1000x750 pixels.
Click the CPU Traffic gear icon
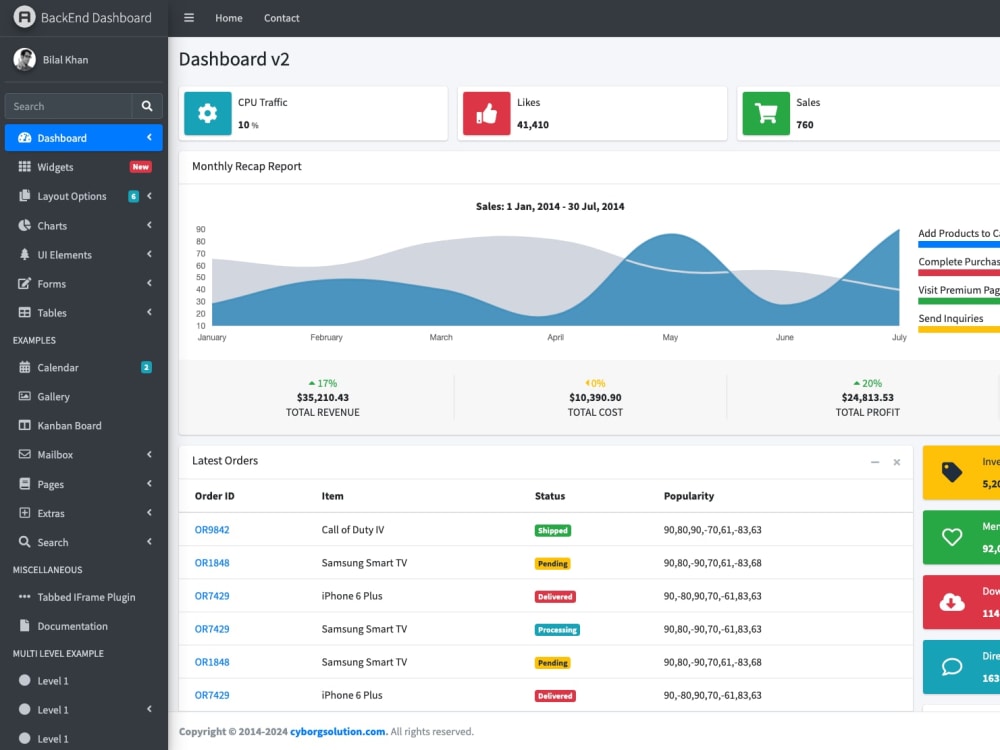point(207,114)
